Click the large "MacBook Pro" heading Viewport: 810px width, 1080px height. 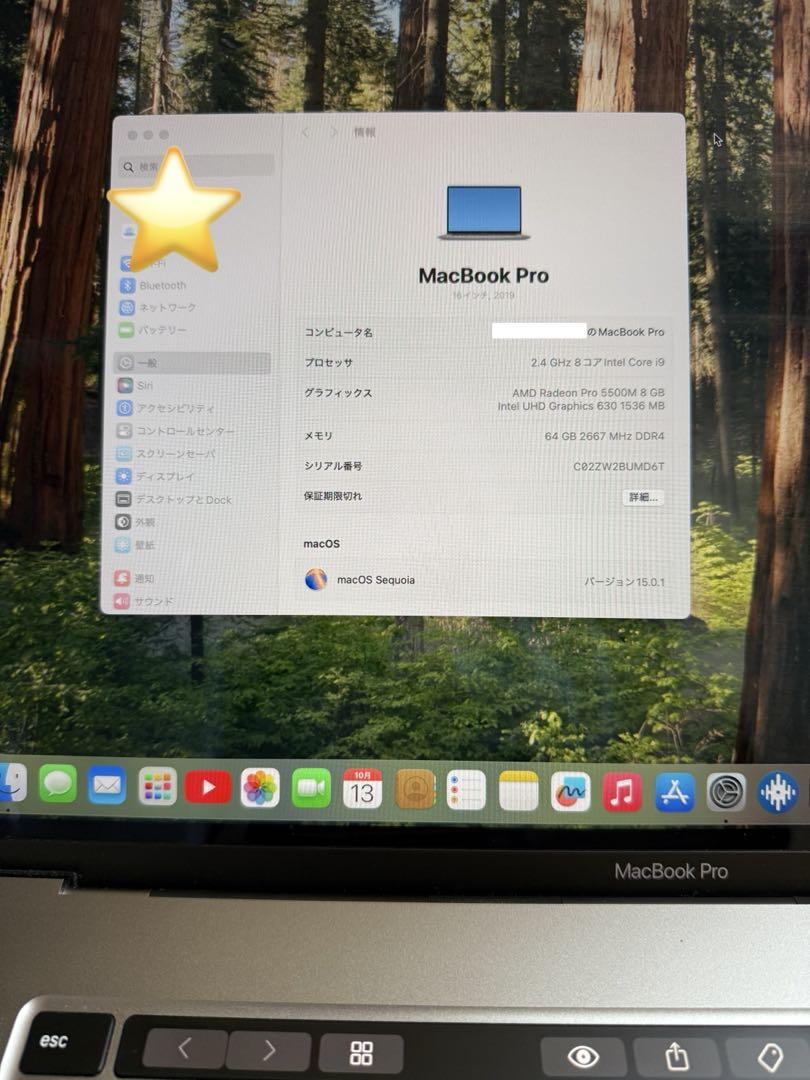click(x=484, y=276)
